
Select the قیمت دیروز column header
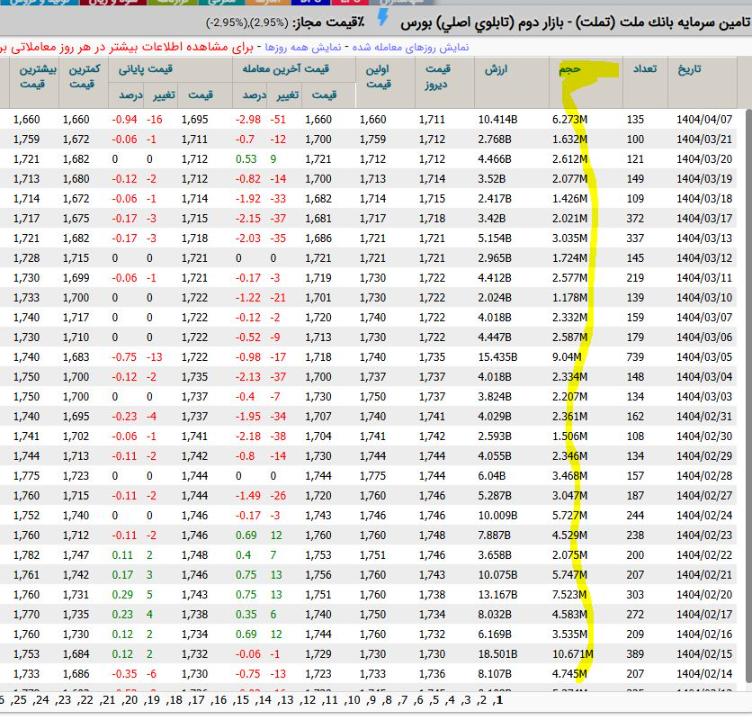pos(438,78)
